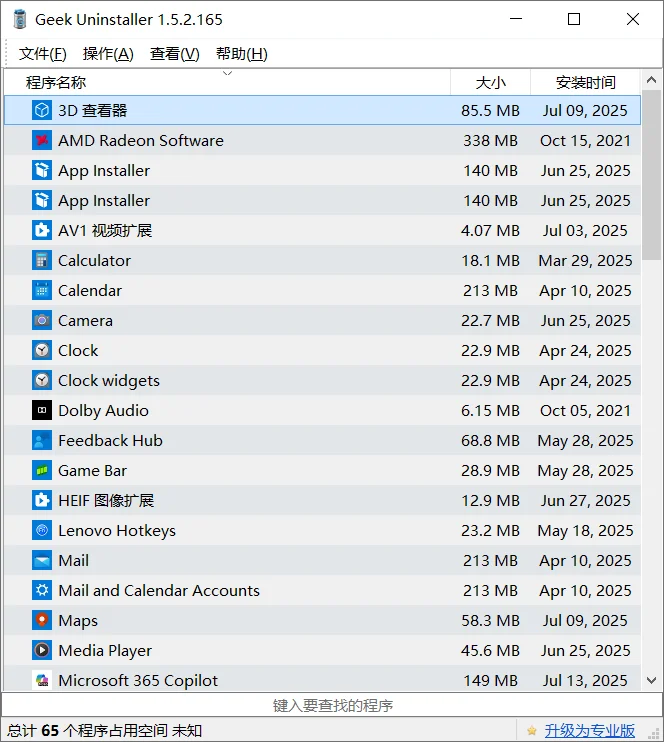Click the 338 MB size value
Screen dimensions: 664x742
[x=490, y=141]
